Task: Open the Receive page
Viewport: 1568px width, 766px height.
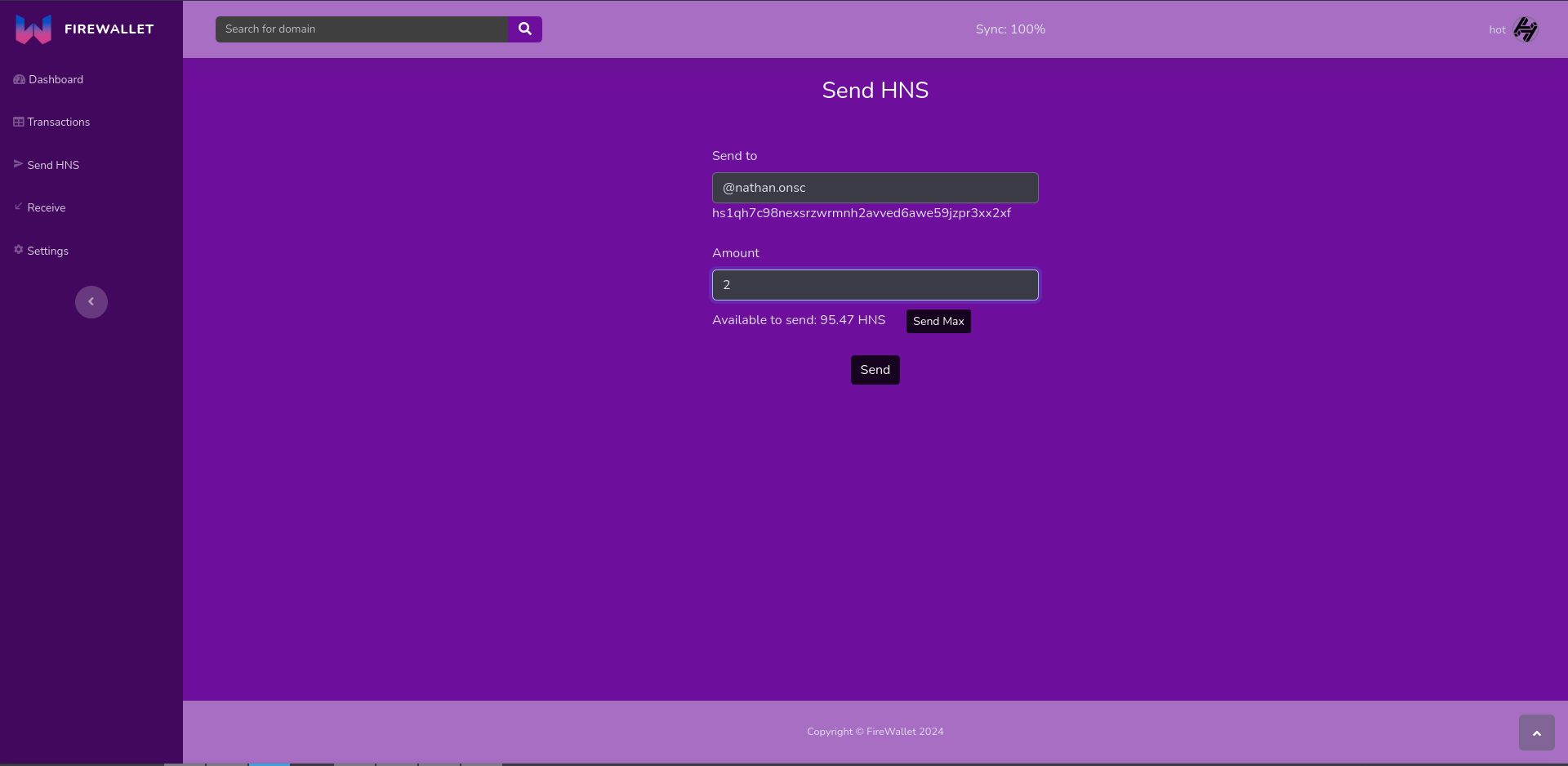Action: [x=46, y=207]
